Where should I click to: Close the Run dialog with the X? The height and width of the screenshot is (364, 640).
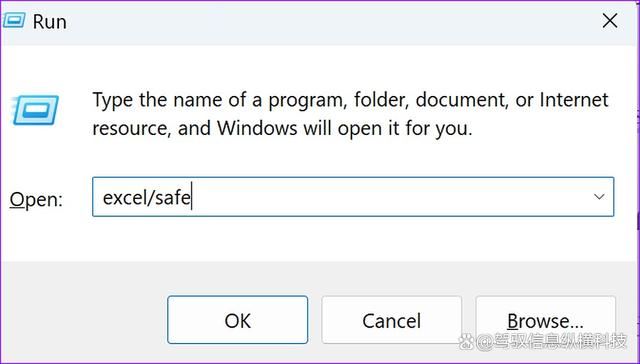(610, 20)
